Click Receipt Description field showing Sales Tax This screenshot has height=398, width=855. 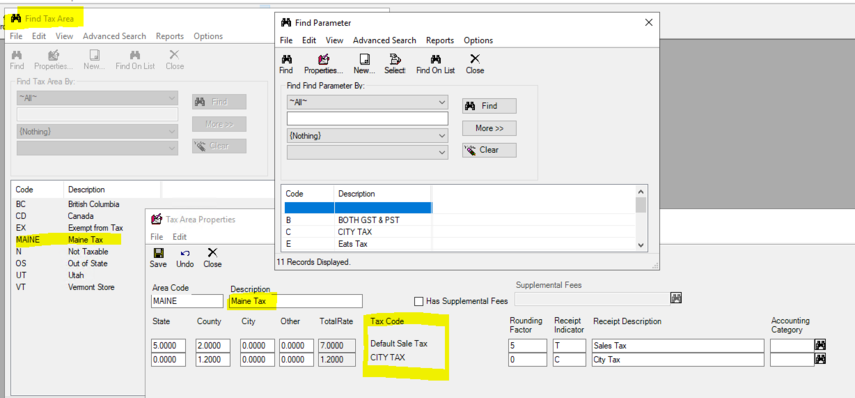coord(678,346)
